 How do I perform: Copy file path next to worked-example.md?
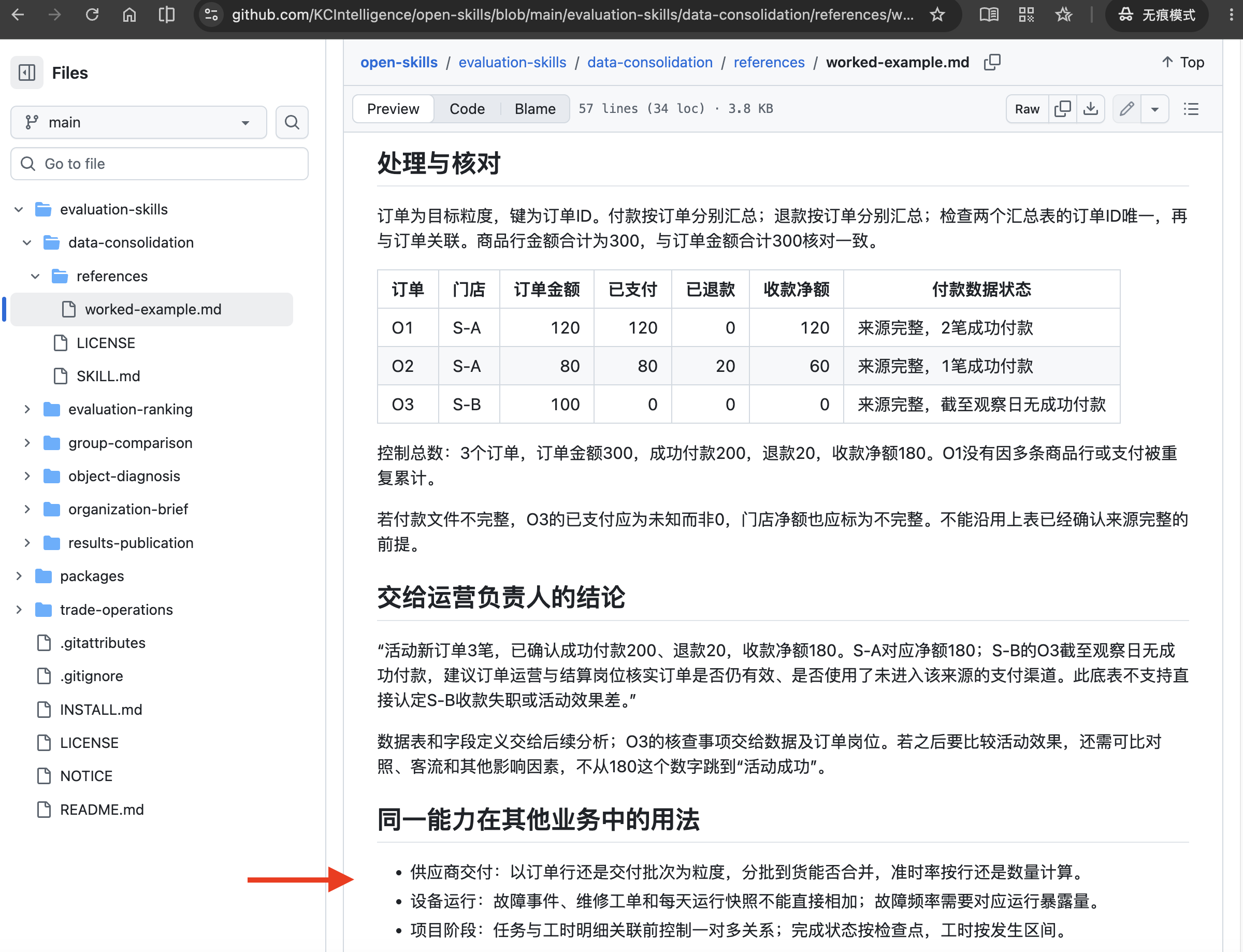[992, 62]
